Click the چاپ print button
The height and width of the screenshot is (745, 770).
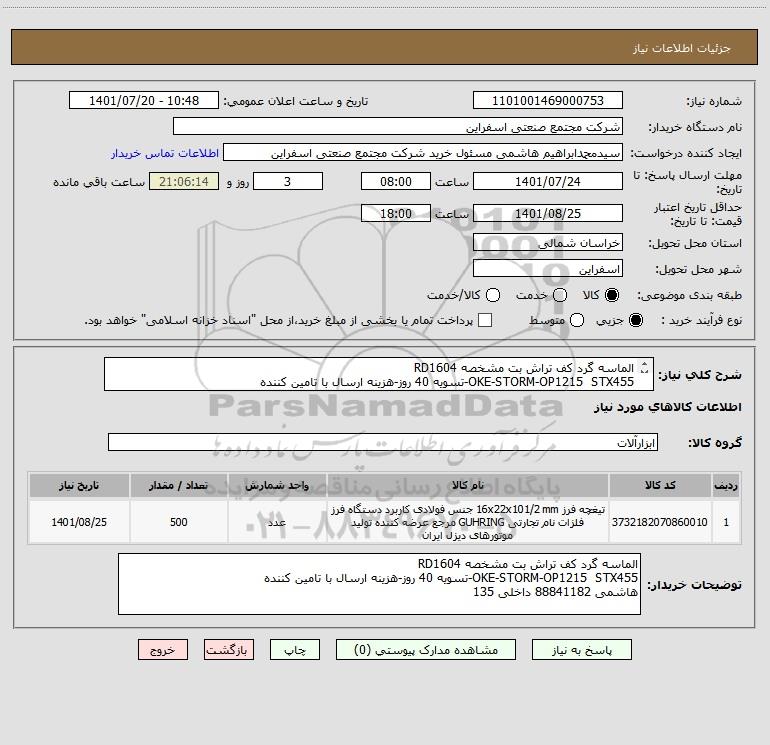tap(295, 650)
